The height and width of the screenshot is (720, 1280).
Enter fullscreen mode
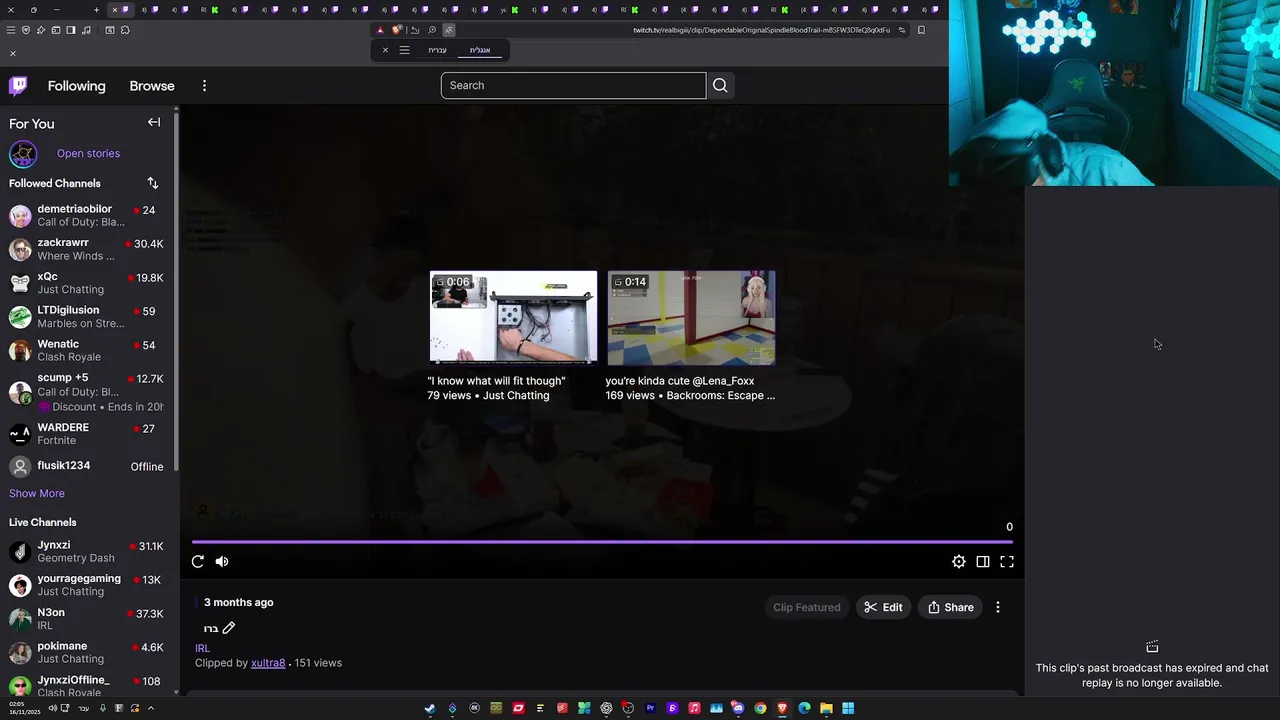[1007, 562]
